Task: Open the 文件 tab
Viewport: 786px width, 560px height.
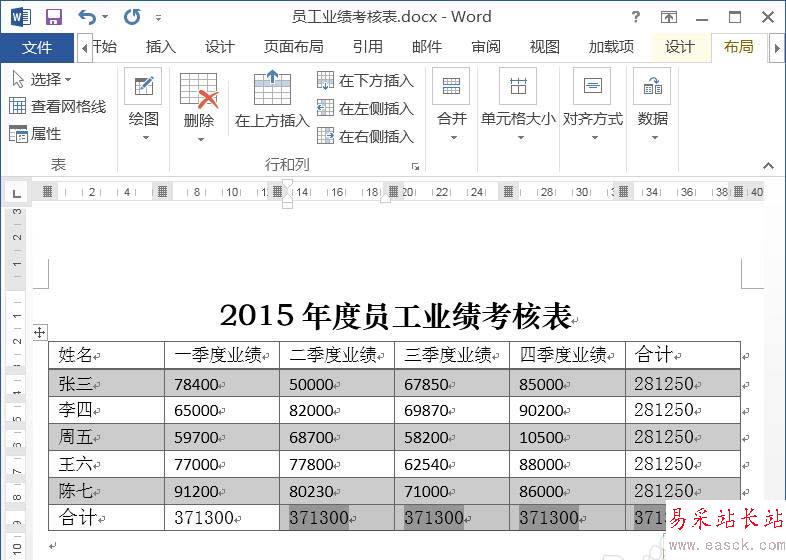Action: click(37, 48)
